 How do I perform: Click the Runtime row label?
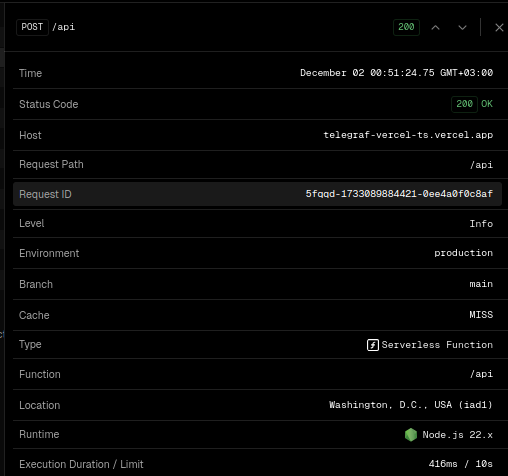point(39,434)
